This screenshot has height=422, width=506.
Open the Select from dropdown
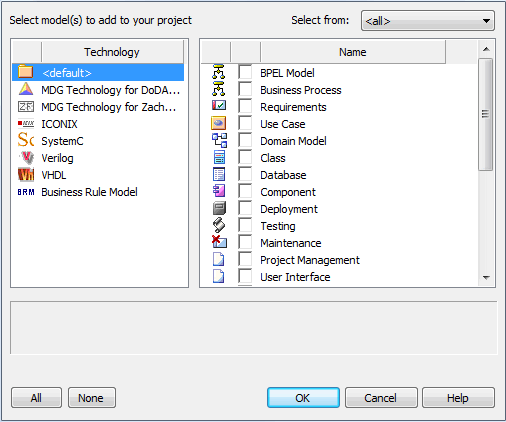pos(428,21)
